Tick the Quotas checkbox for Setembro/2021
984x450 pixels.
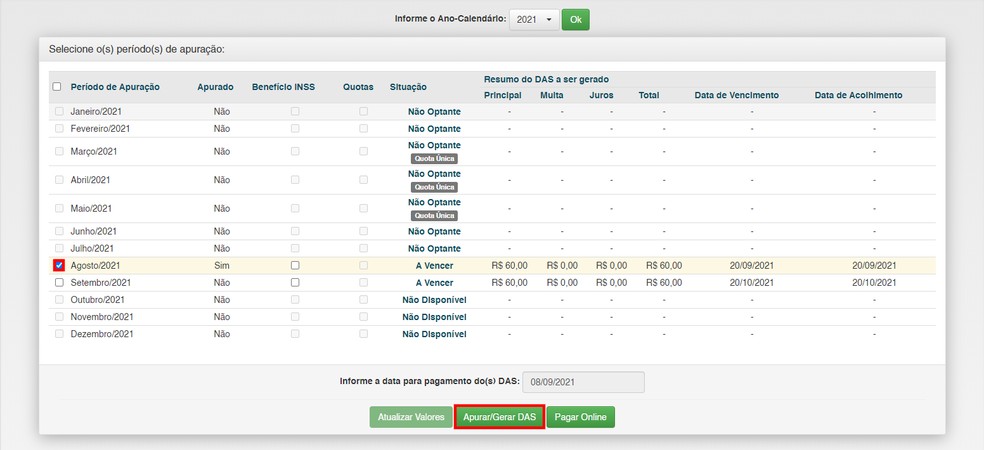363,283
